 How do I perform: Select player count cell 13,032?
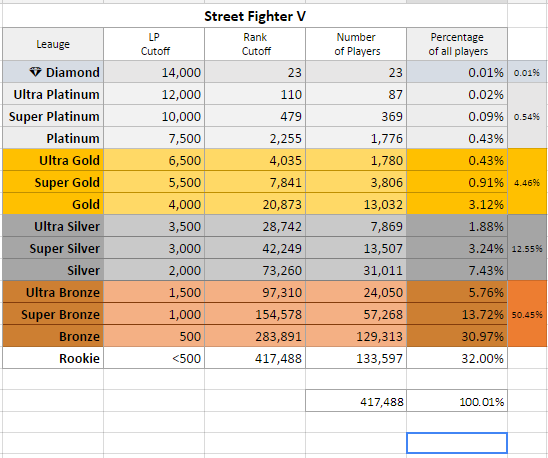pyautogui.click(x=356, y=204)
